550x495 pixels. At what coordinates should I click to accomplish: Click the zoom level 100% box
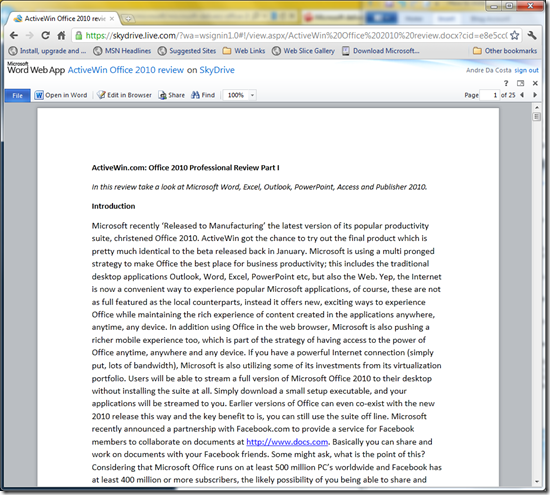point(236,95)
